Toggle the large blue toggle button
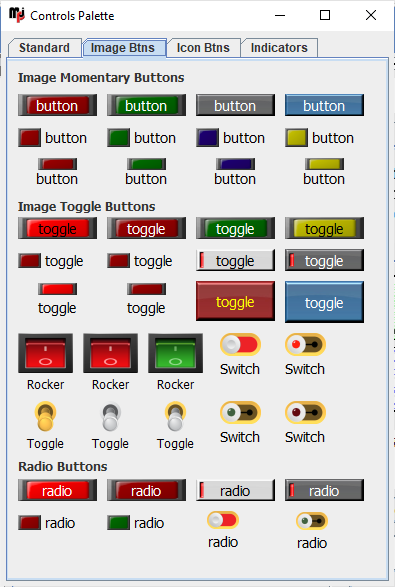 point(324,302)
